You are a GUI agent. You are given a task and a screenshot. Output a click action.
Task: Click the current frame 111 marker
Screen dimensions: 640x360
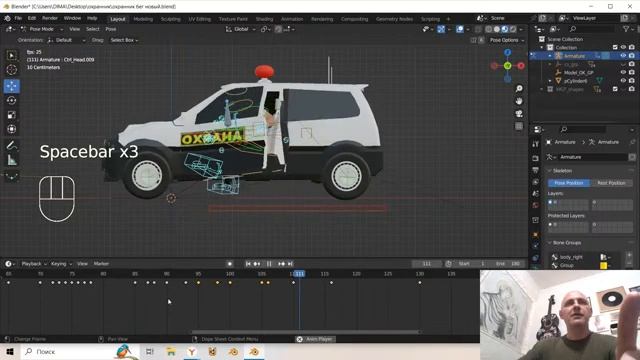click(x=299, y=274)
